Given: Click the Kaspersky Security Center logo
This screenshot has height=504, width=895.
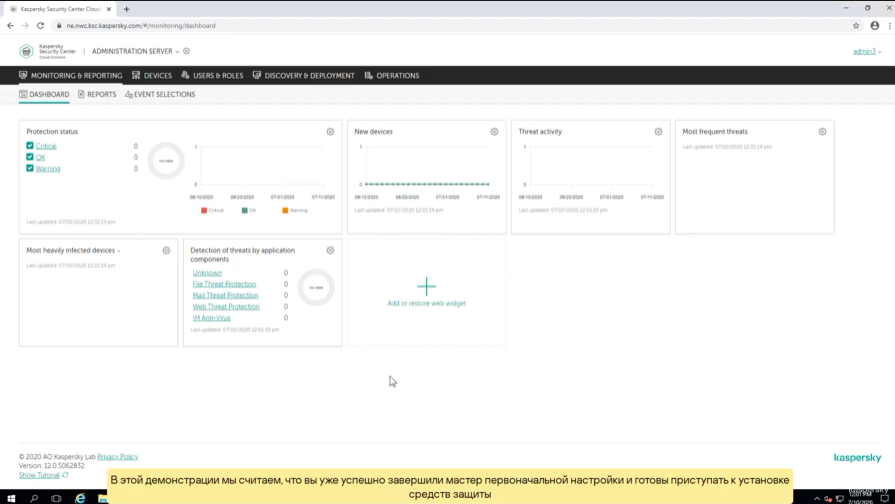Looking at the screenshot, I should 47,51.
